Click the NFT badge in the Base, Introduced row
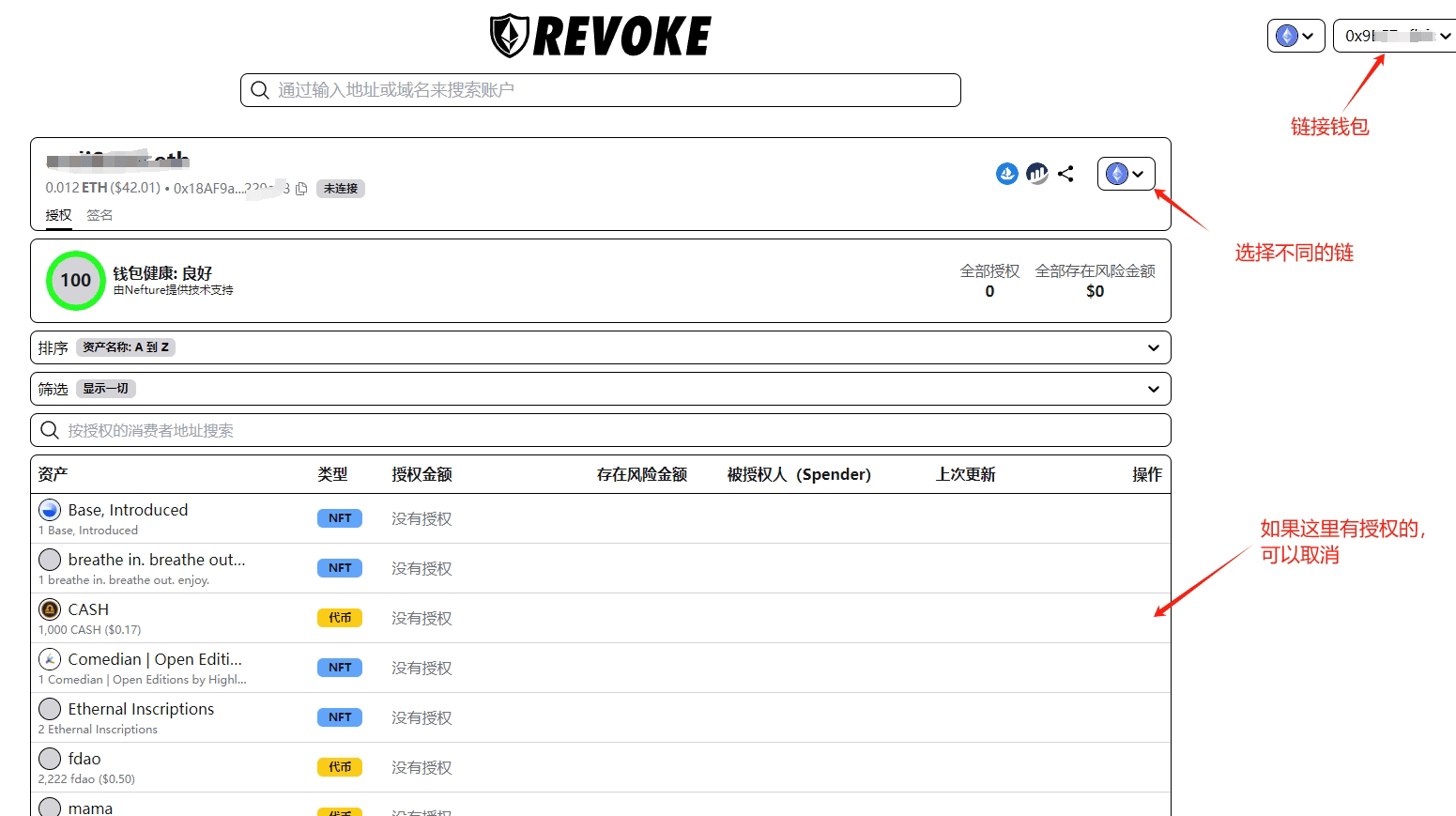Image resolution: width=1456 pixels, height=816 pixels. (340, 518)
